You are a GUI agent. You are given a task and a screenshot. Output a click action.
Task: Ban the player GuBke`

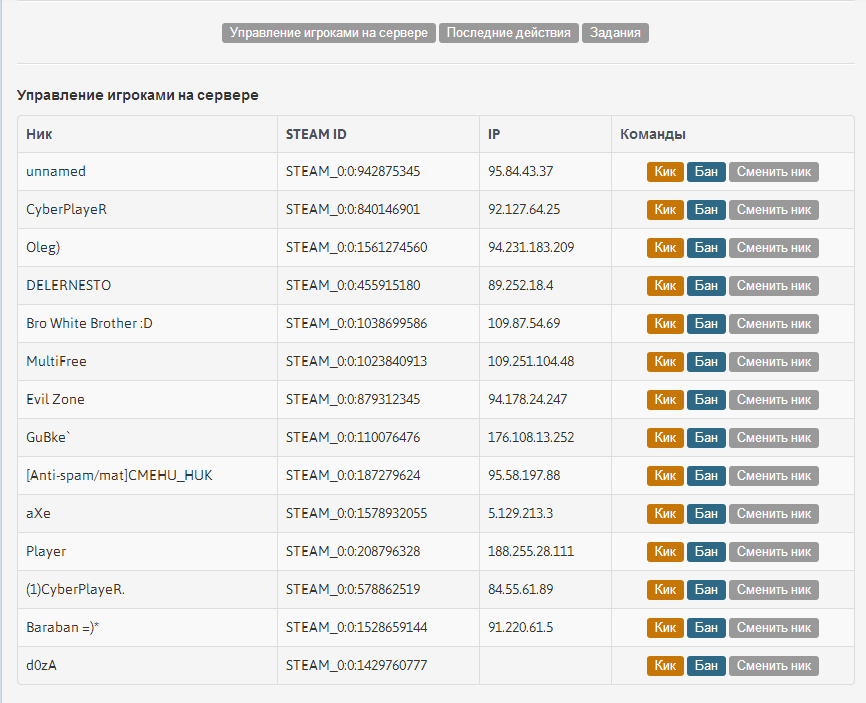706,438
